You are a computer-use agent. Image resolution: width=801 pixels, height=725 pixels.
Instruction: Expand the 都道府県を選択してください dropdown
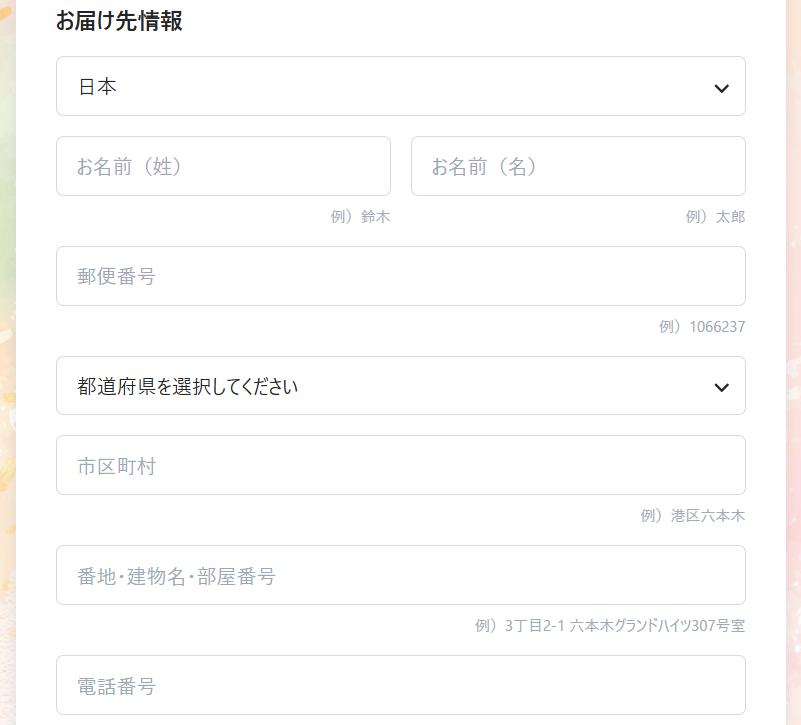click(400, 386)
